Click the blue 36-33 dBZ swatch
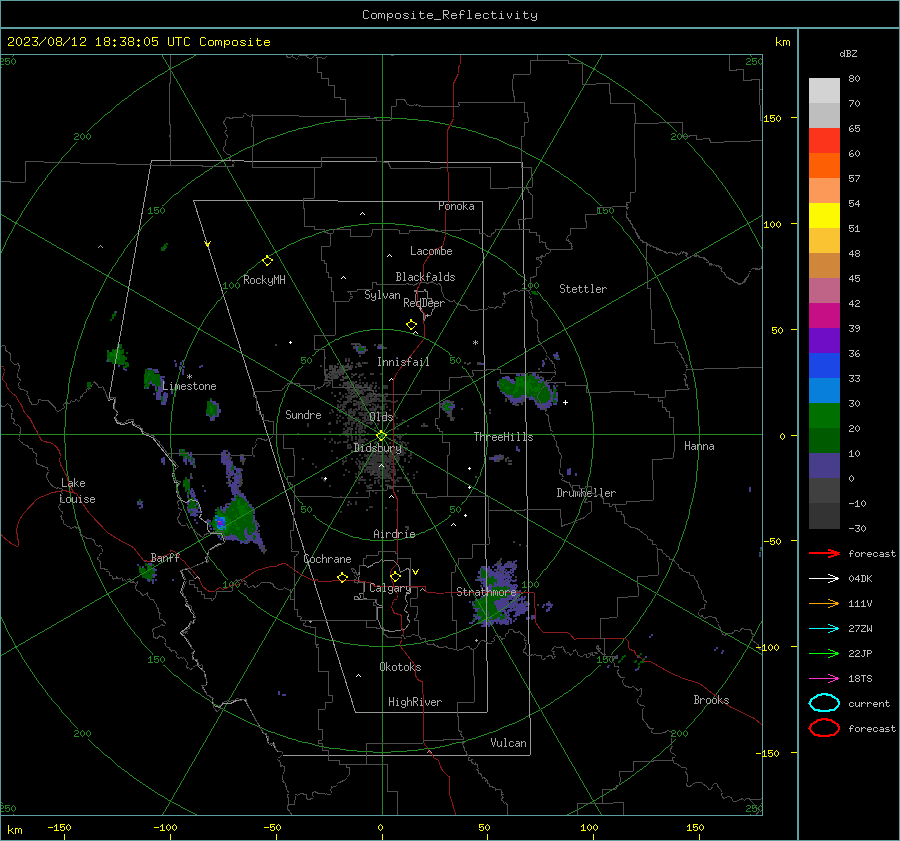Viewport: 900px width, 841px height. pos(824,366)
